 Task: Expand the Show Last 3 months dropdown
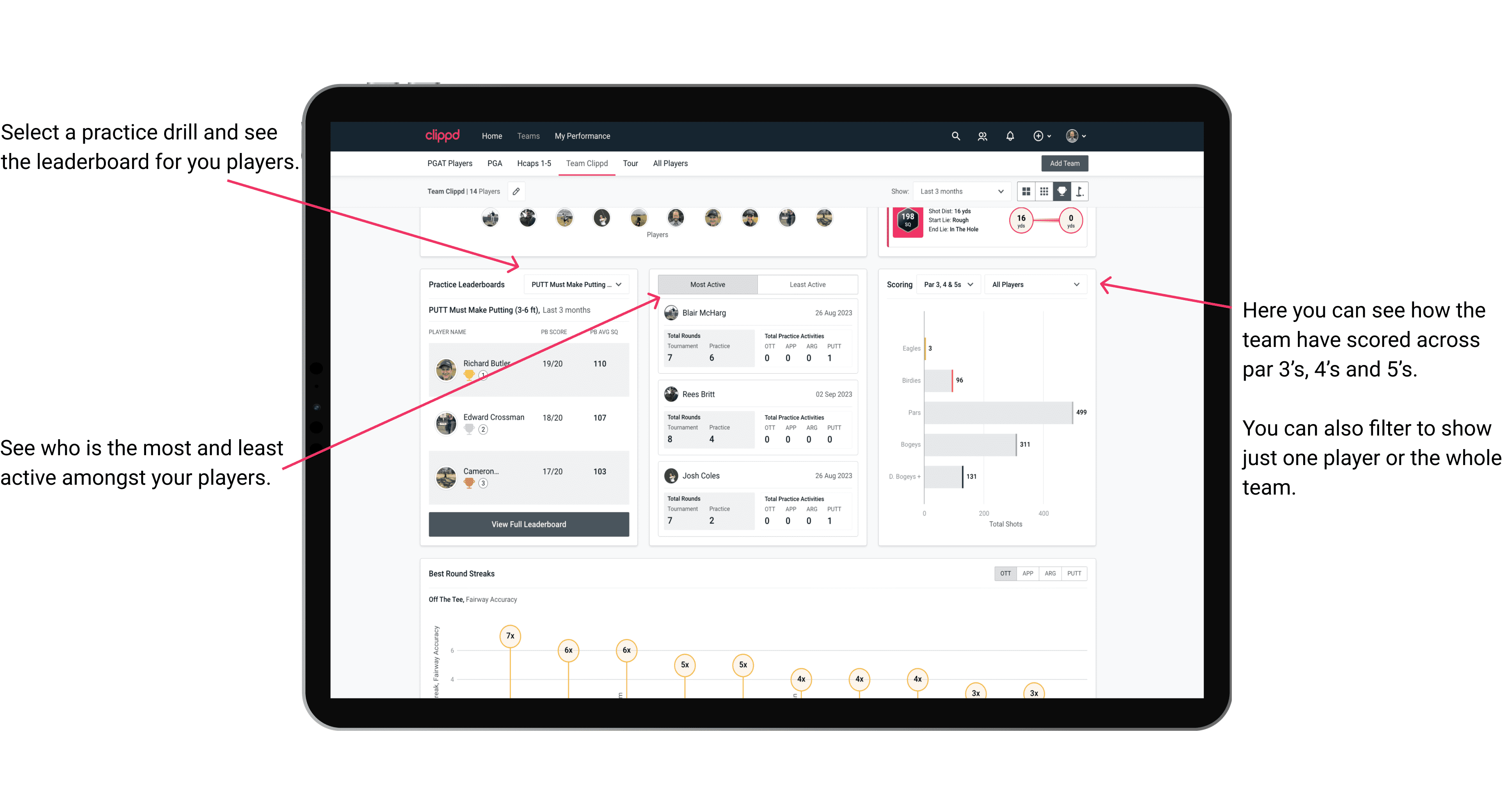(960, 191)
